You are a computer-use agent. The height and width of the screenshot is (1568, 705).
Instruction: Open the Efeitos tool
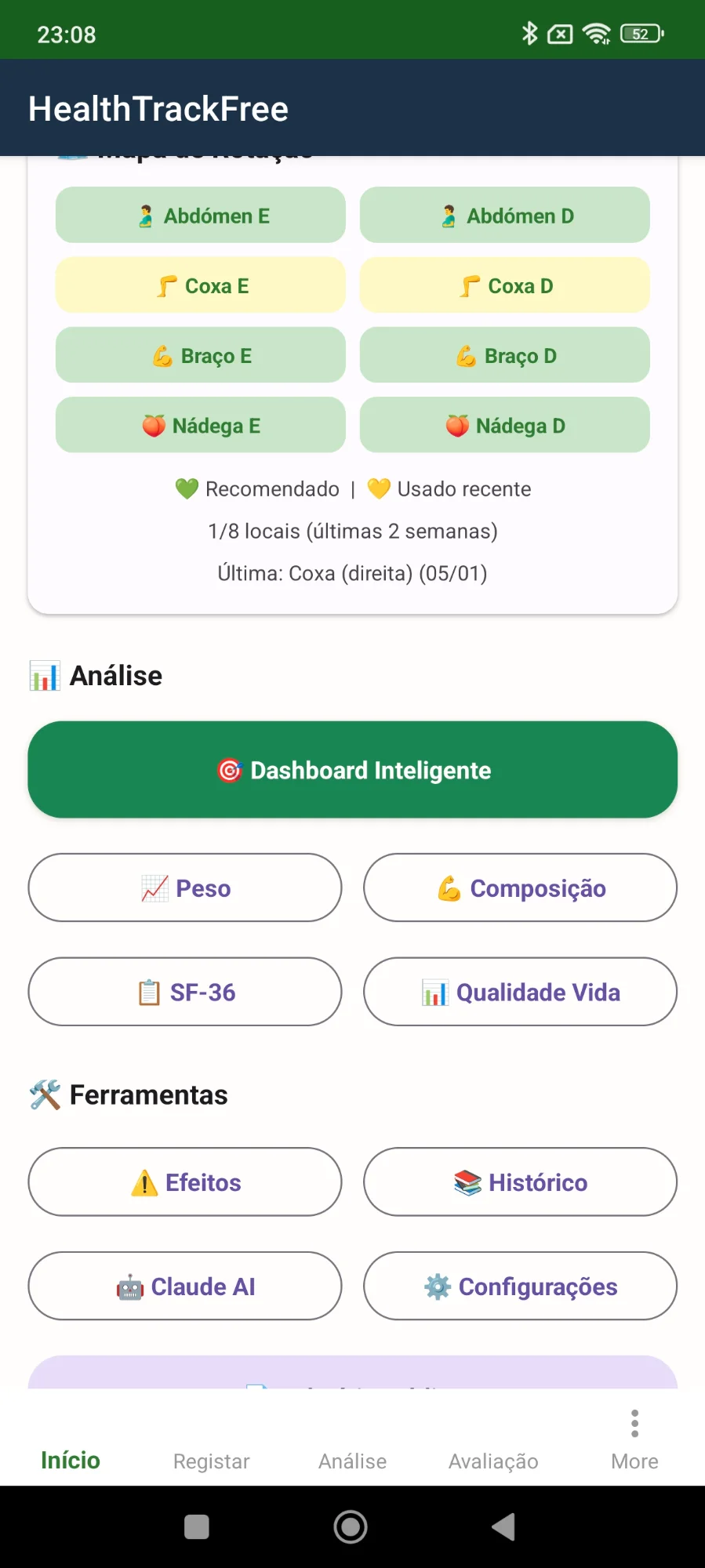[x=185, y=1182]
